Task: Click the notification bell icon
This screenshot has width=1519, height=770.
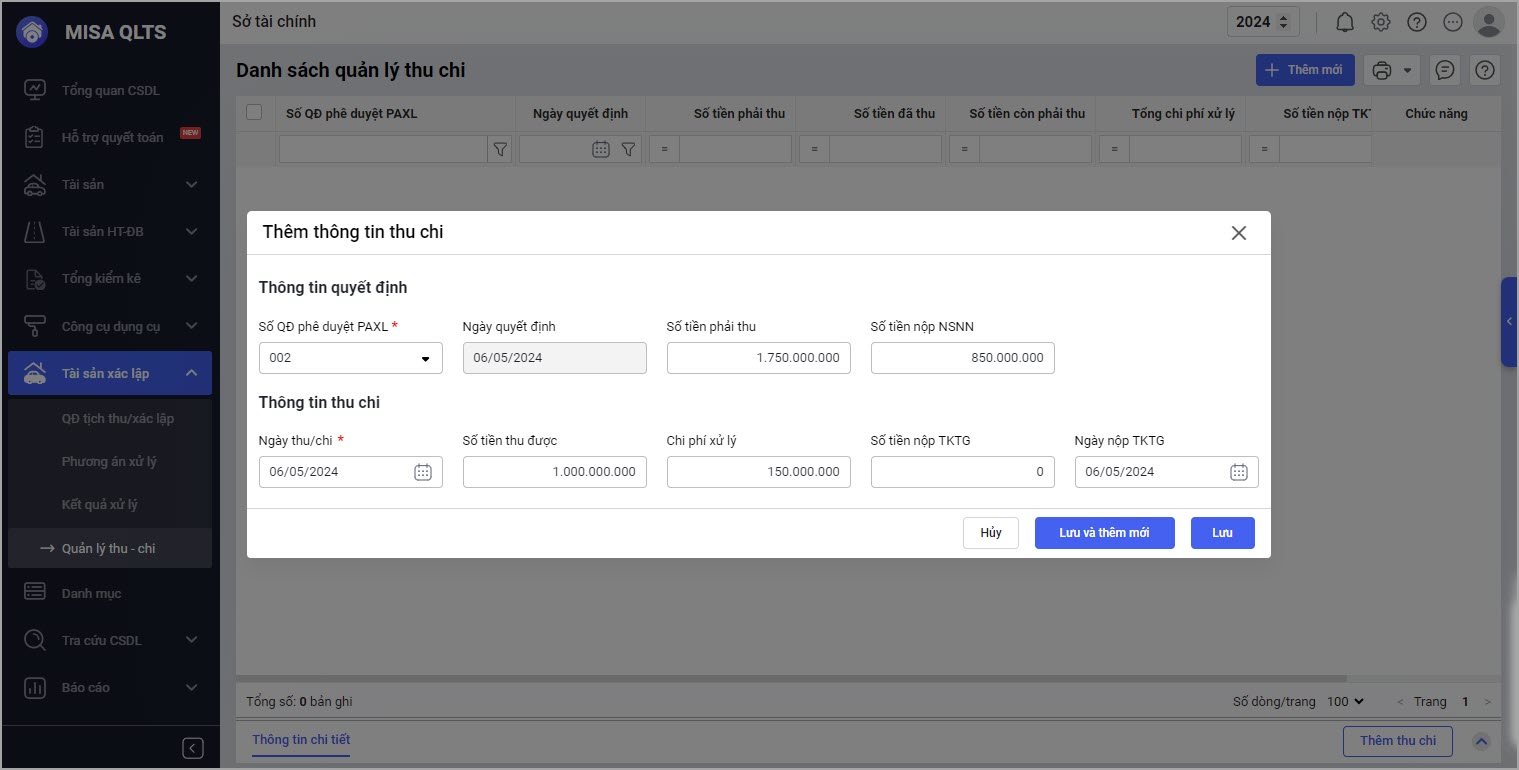Action: point(1345,22)
